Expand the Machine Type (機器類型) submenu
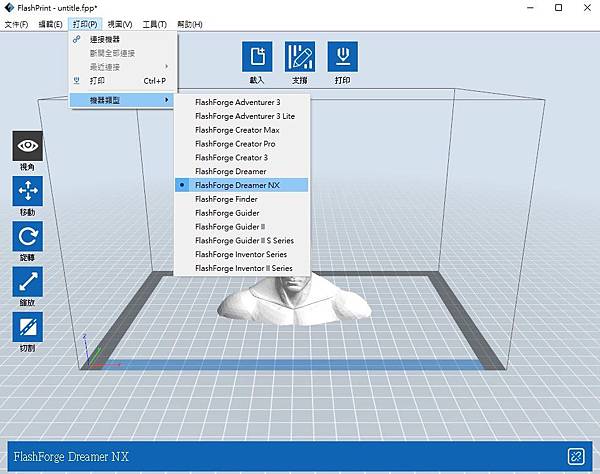This screenshot has height=474, width=600. [122, 100]
